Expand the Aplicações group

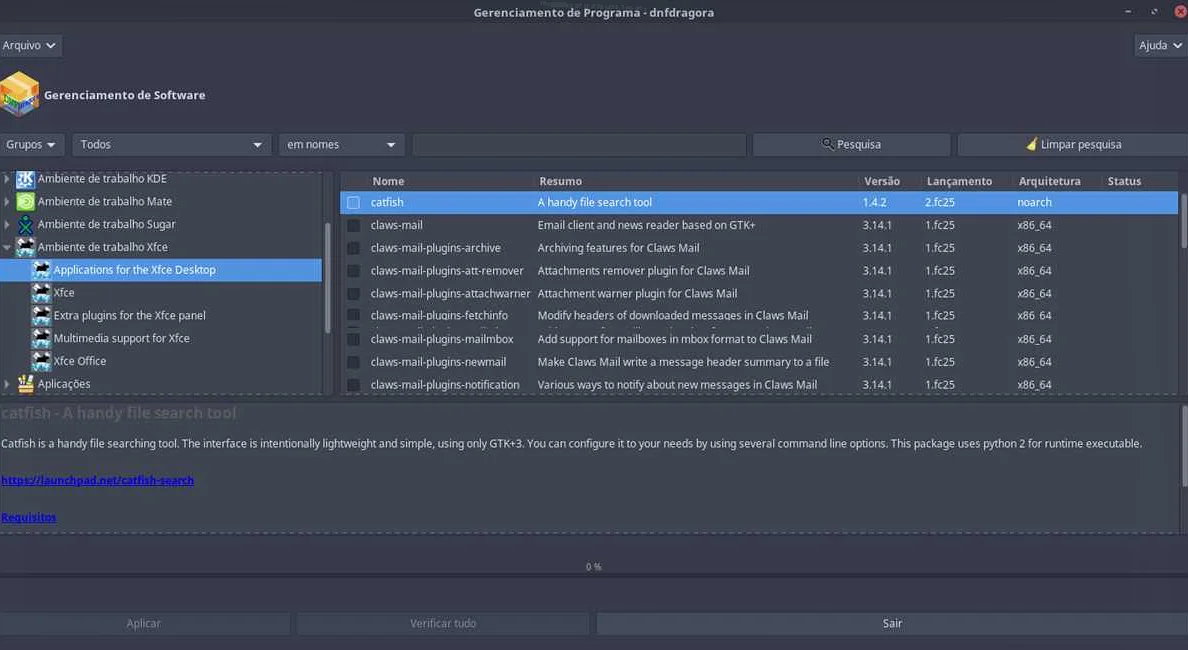[7, 384]
